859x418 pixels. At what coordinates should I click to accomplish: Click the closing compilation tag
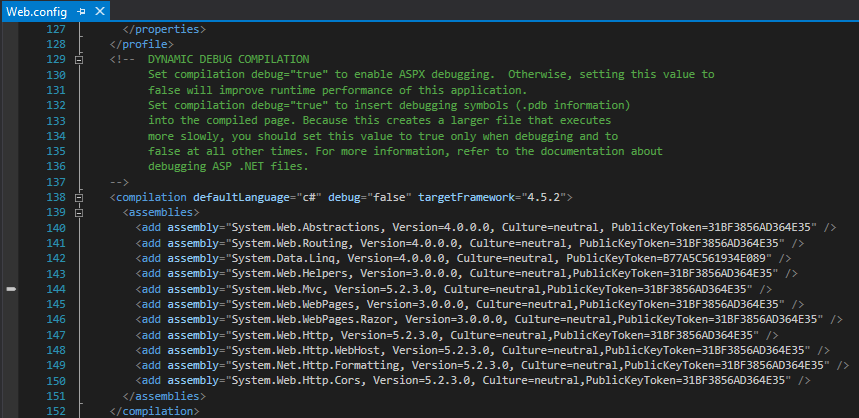coord(154,411)
